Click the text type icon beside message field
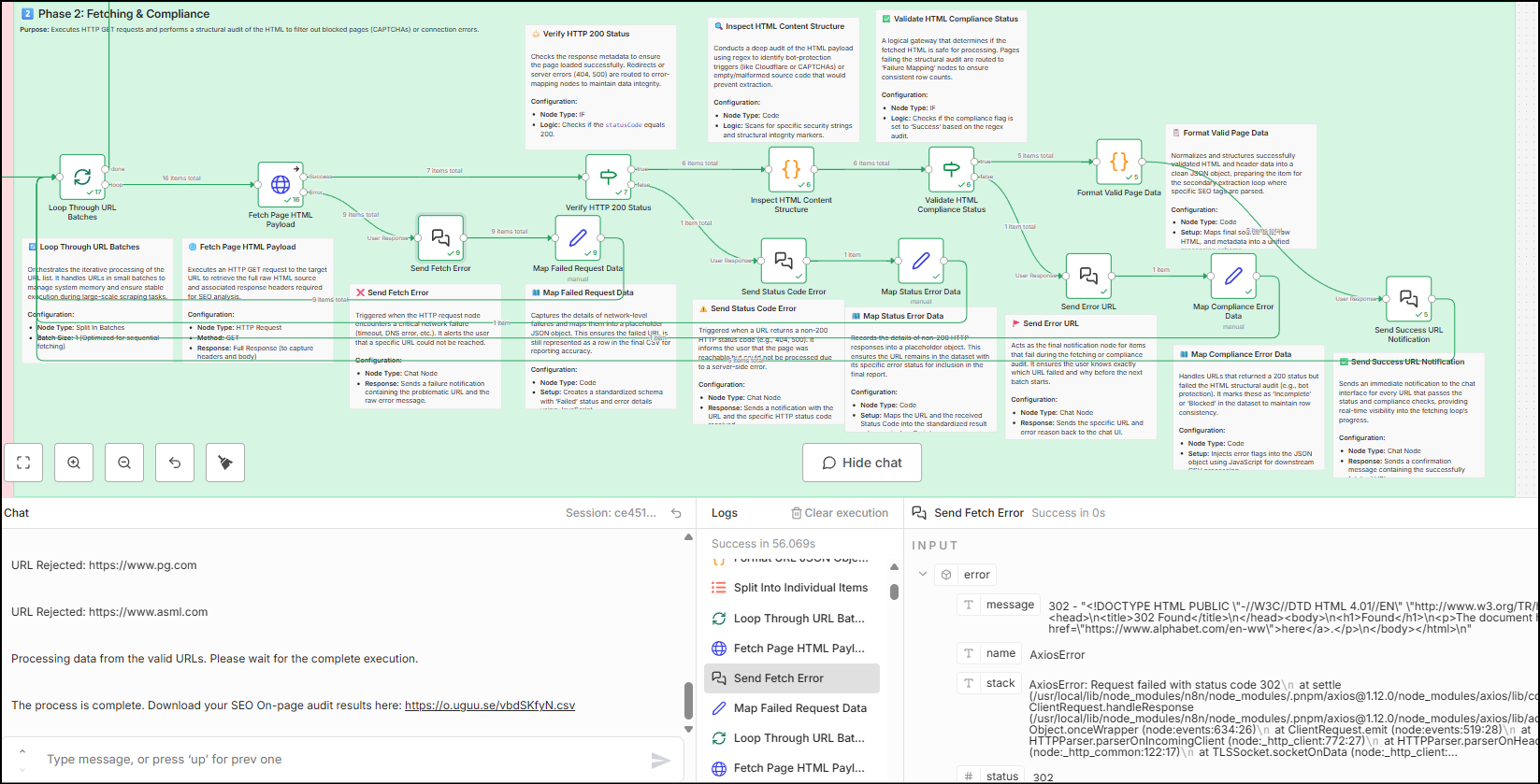The image size is (1540, 784). 968,605
